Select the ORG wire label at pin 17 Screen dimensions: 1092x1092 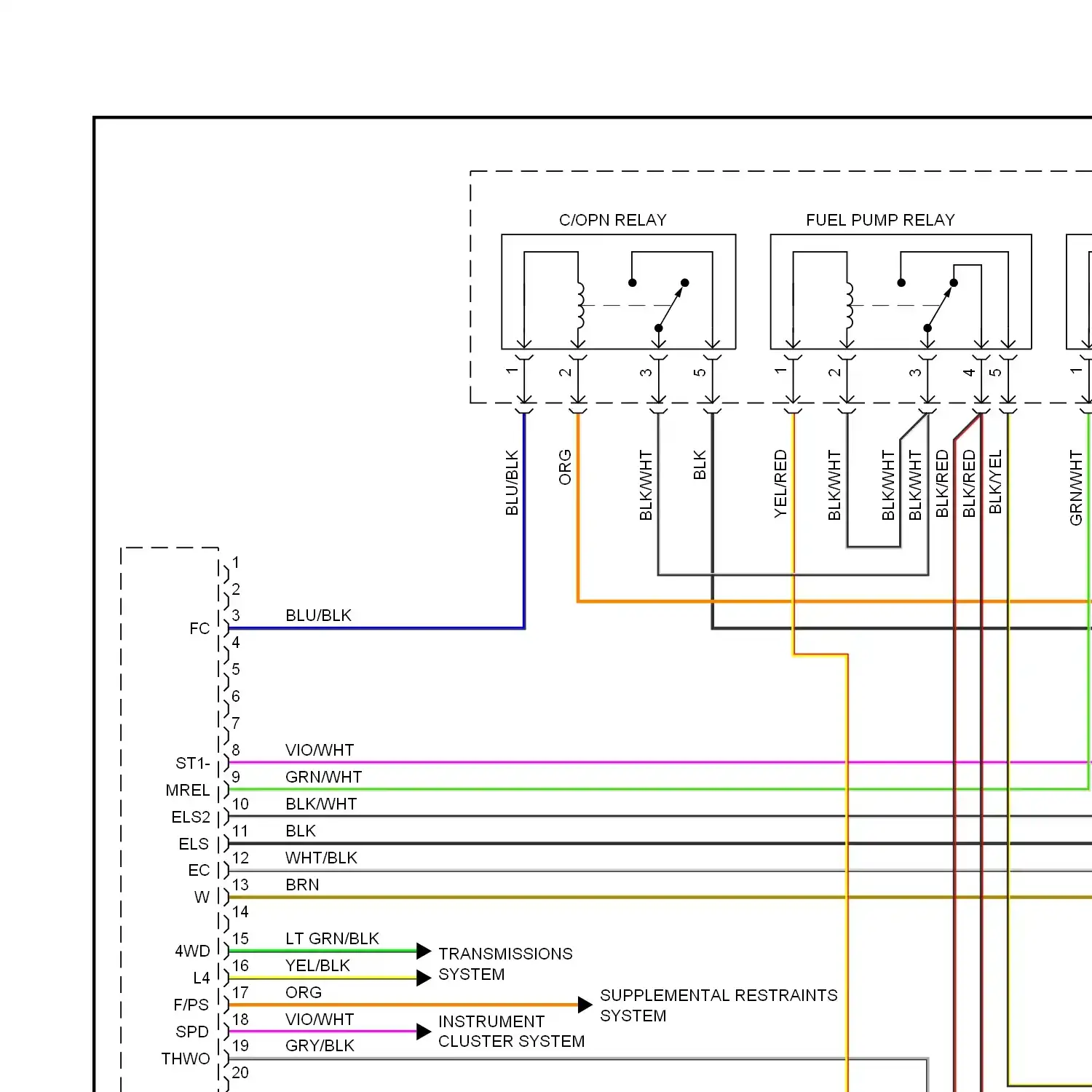[x=304, y=992]
